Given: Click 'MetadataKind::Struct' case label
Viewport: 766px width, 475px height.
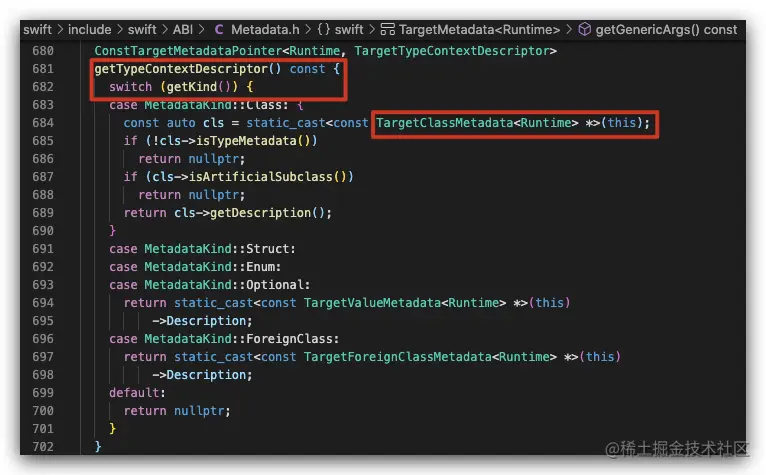Looking at the screenshot, I should point(217,249).
